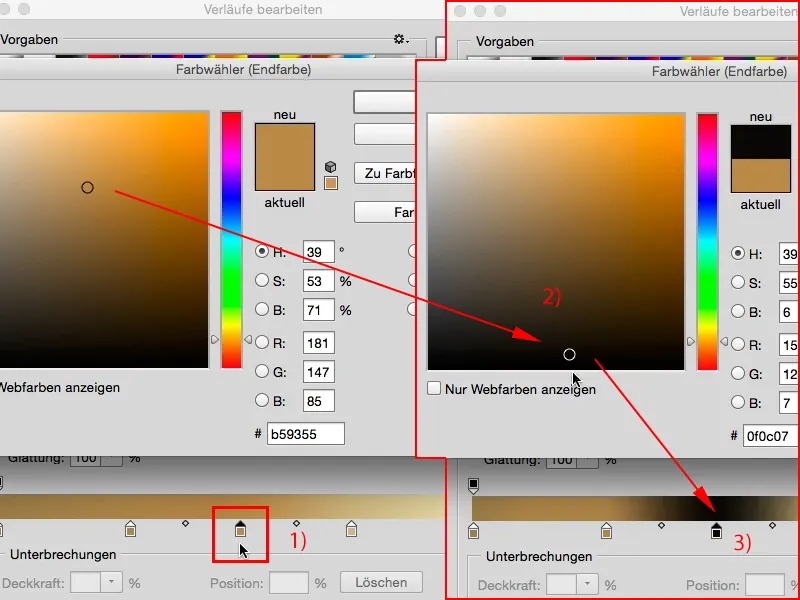Select R radio button in right color picker

(x=738, y=344)
